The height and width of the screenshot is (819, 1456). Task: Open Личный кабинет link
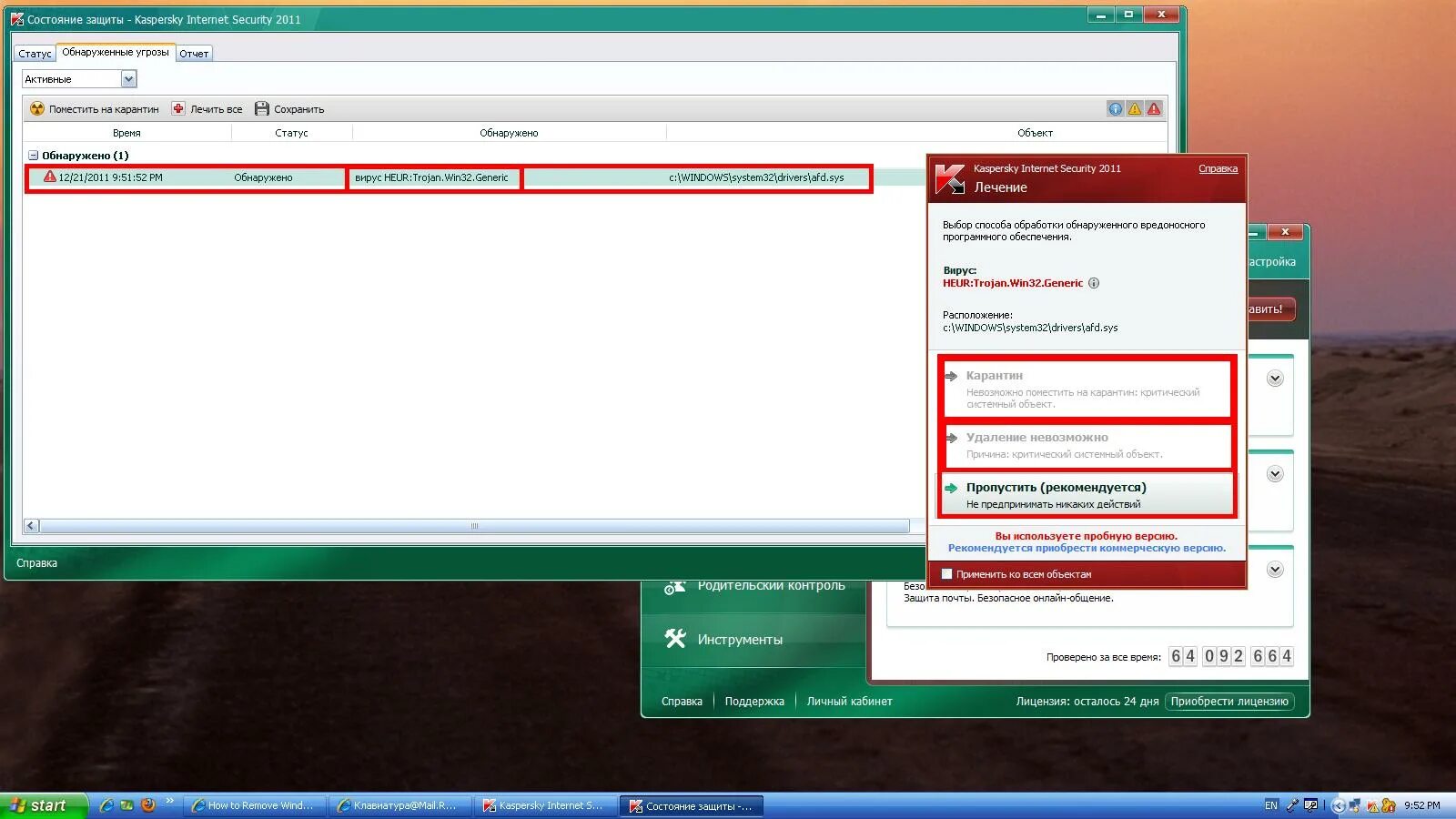pos(849,702)
